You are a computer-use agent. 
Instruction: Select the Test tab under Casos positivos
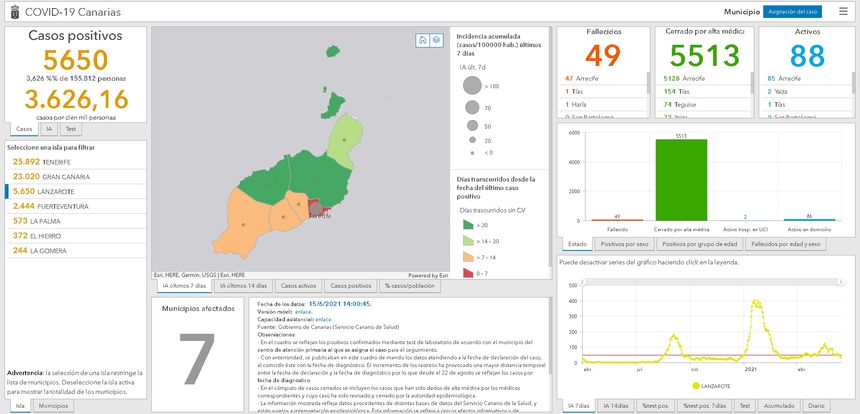click(x=70, y=129)
